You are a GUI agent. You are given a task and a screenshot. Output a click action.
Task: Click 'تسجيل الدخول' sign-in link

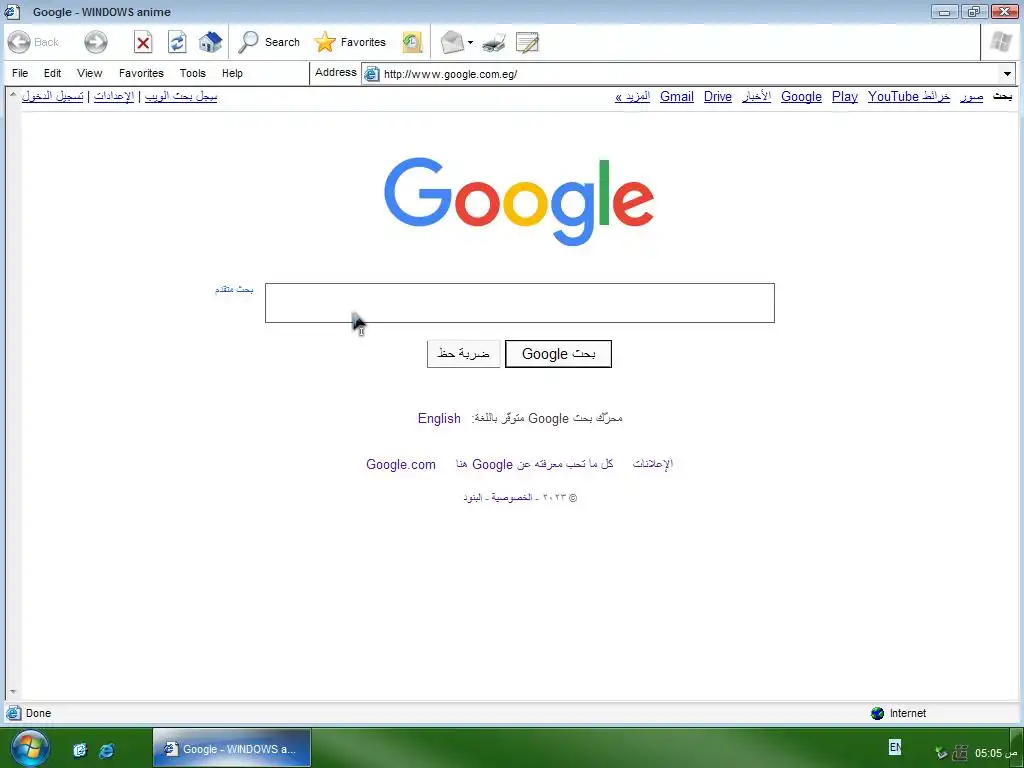coord(52,97)
